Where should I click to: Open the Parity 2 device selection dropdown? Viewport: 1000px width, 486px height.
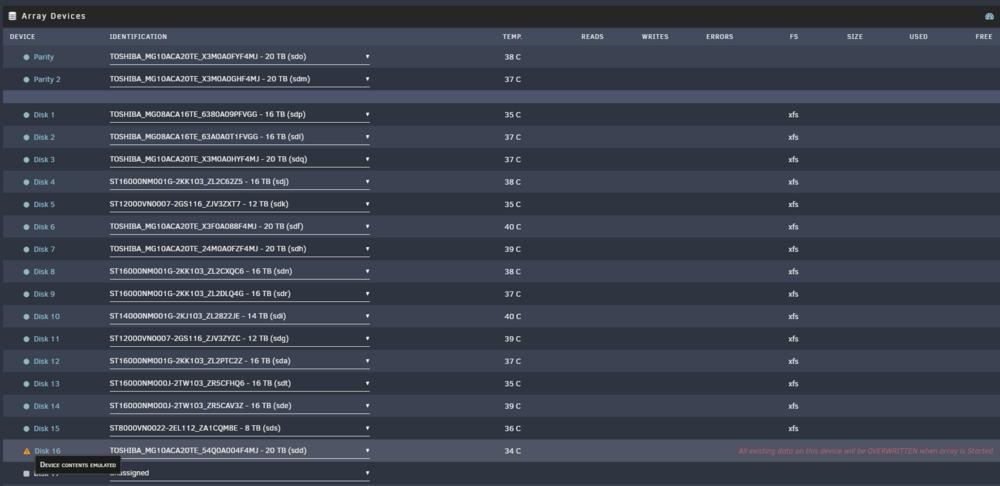coord(239,80)
